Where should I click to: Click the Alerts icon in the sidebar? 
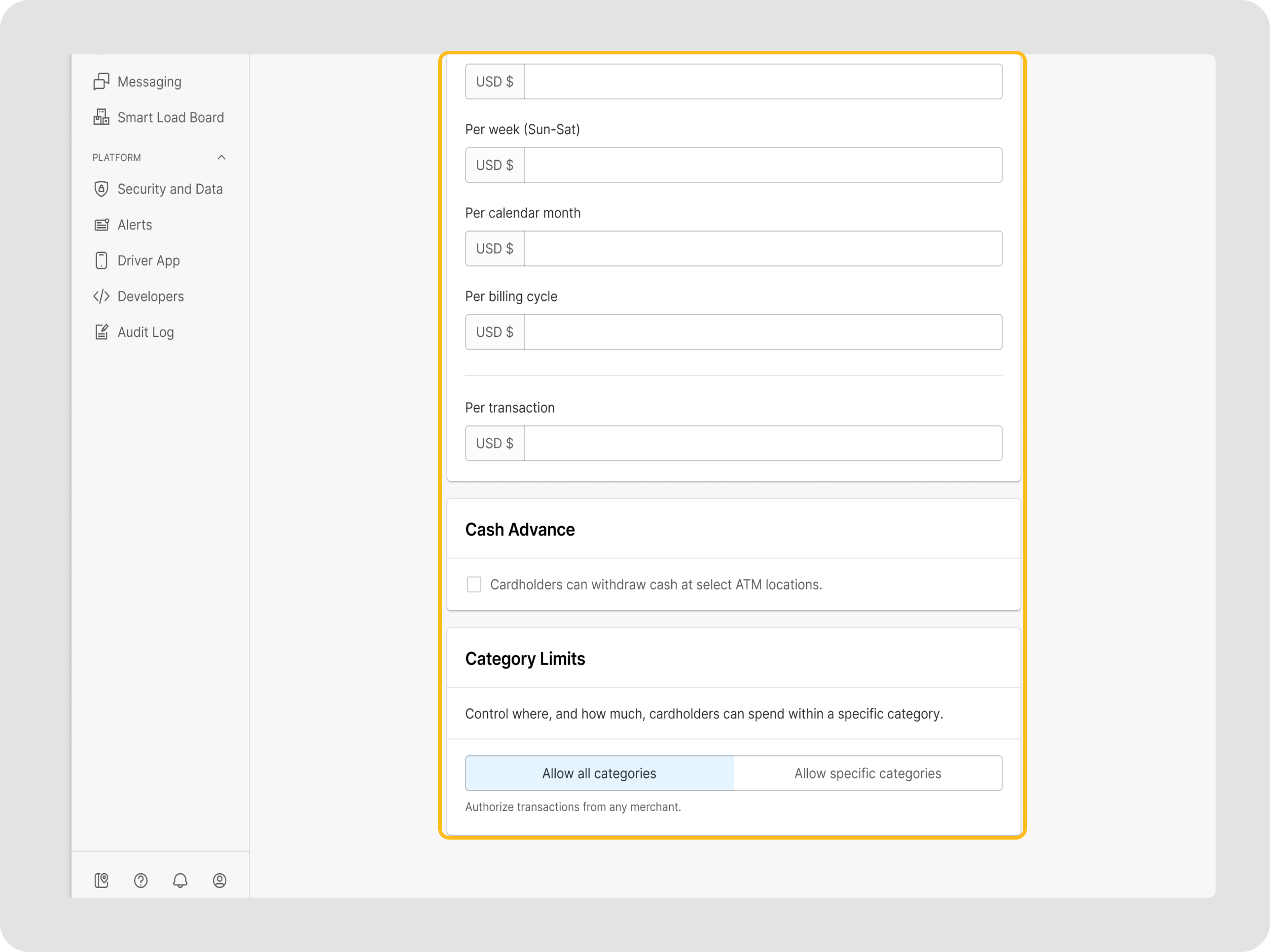[102, 224]
